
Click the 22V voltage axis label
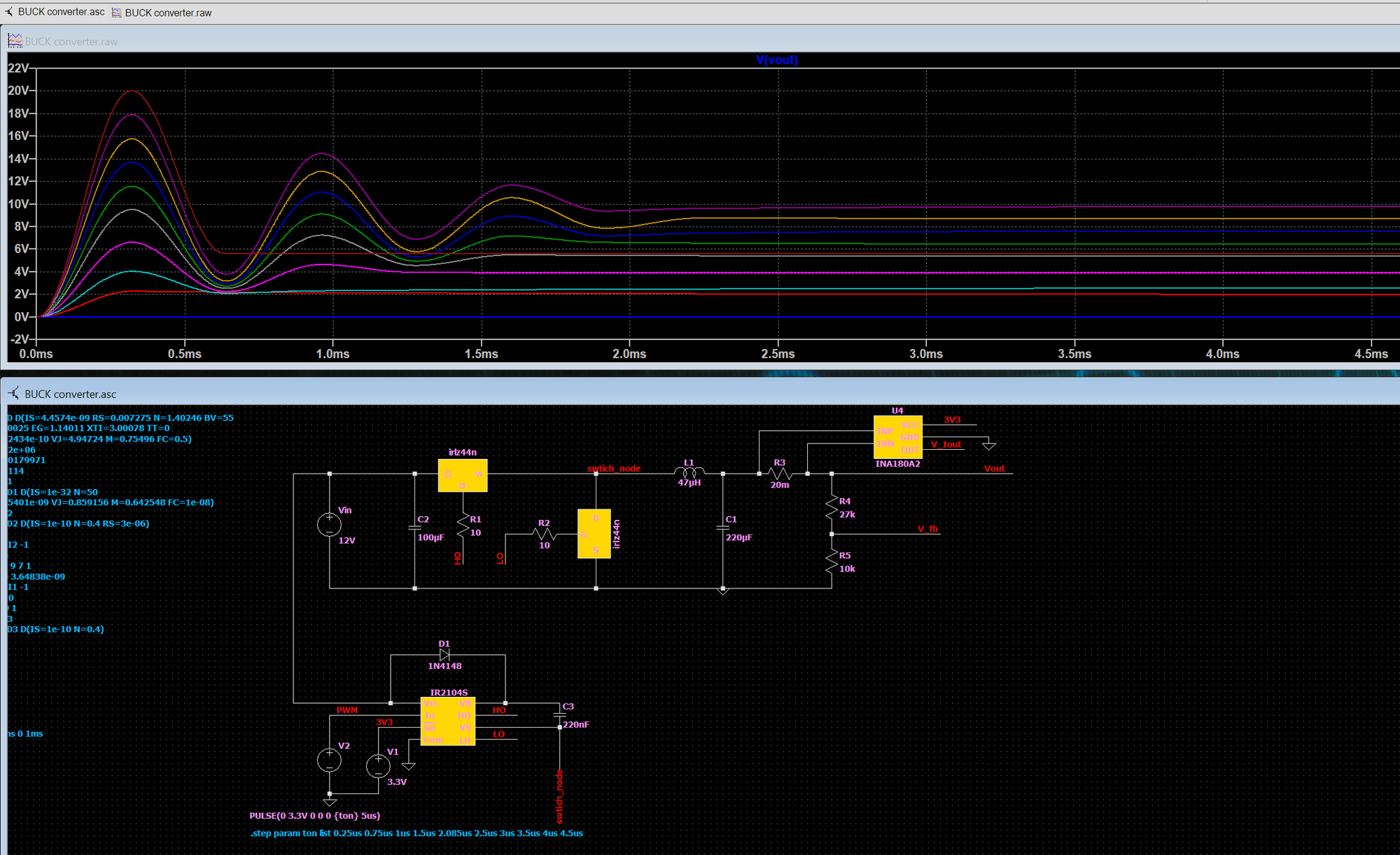pyautogui.click(x=18, y=68)
